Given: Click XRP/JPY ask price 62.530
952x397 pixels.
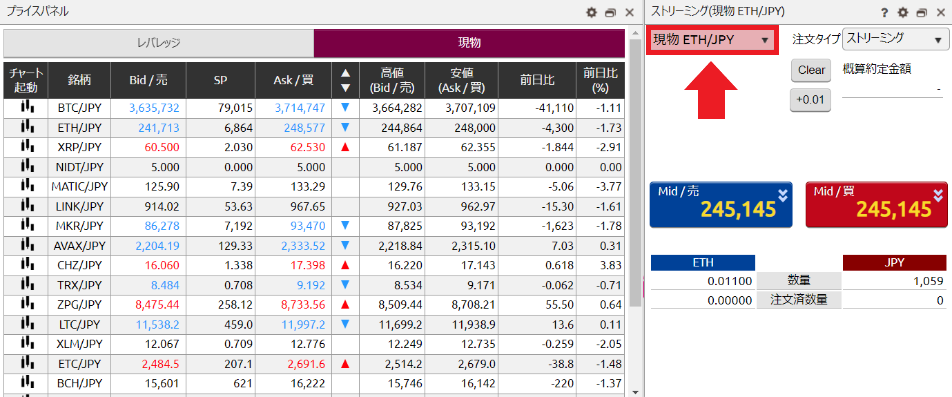Looking at the screenshot, I should 308,147.
